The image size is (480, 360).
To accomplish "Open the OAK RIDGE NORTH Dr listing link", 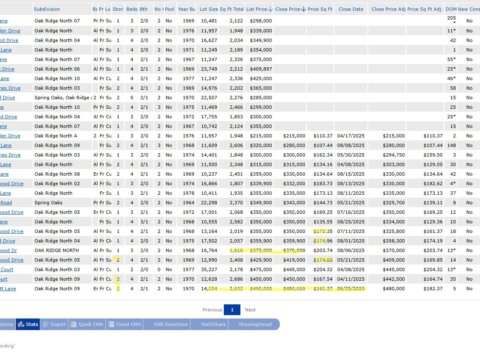I will 8,250.
